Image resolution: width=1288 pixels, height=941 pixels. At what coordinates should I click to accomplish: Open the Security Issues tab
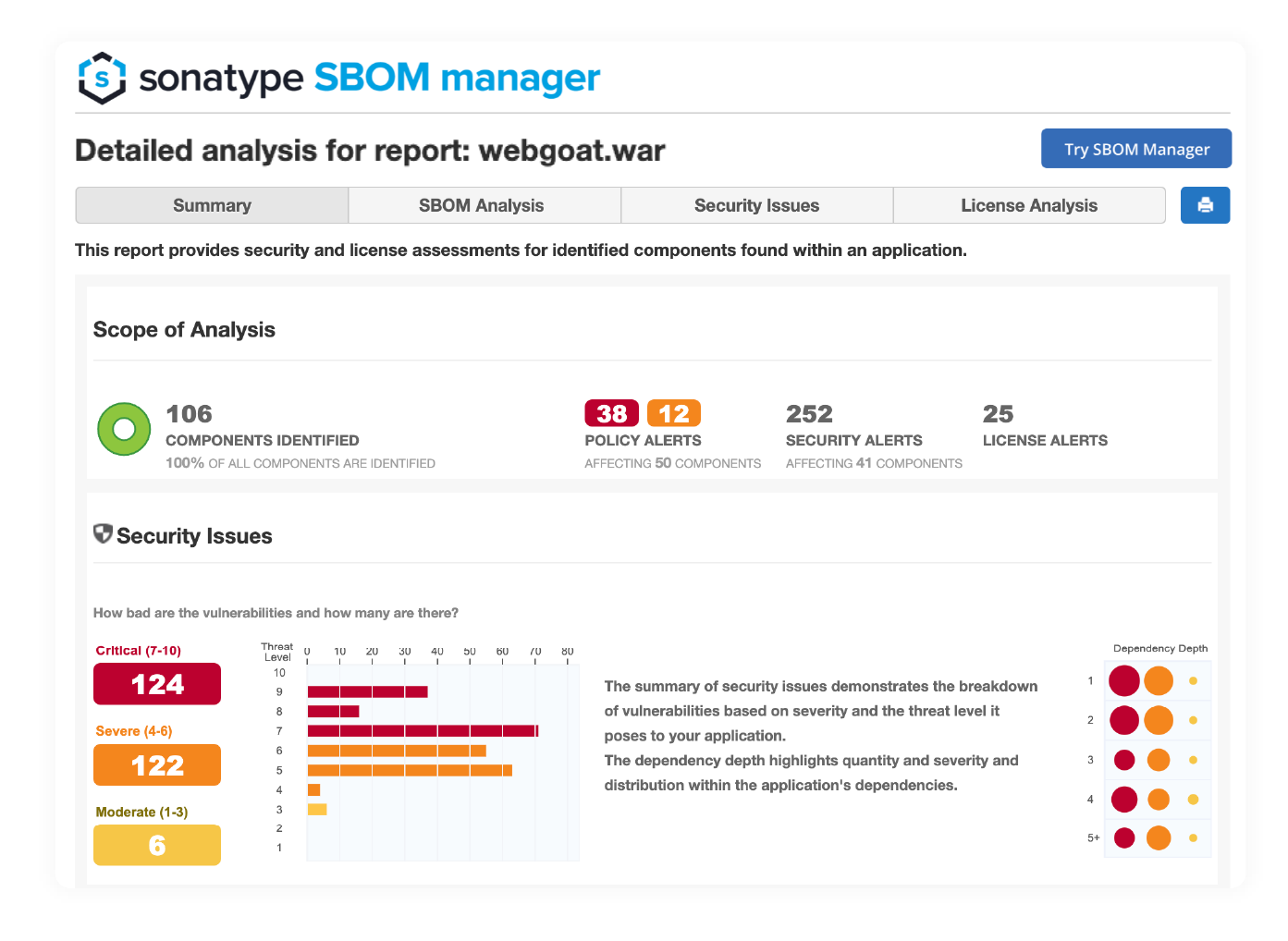coord(756,204)
